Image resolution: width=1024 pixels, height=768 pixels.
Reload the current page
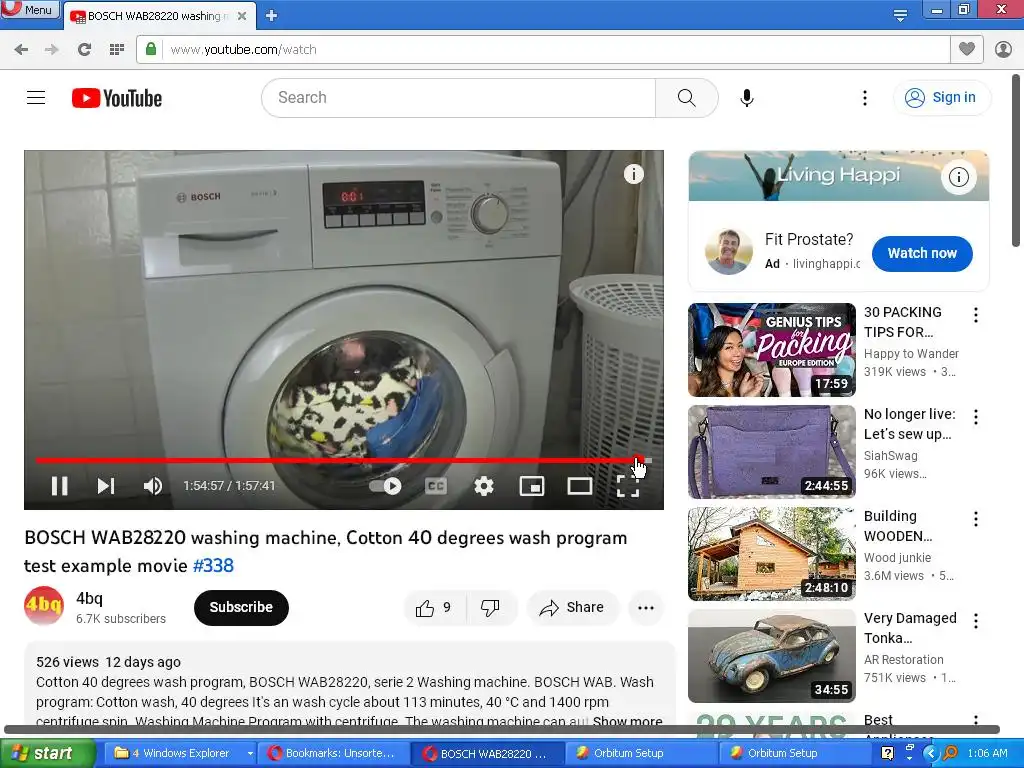coord(84,50)
